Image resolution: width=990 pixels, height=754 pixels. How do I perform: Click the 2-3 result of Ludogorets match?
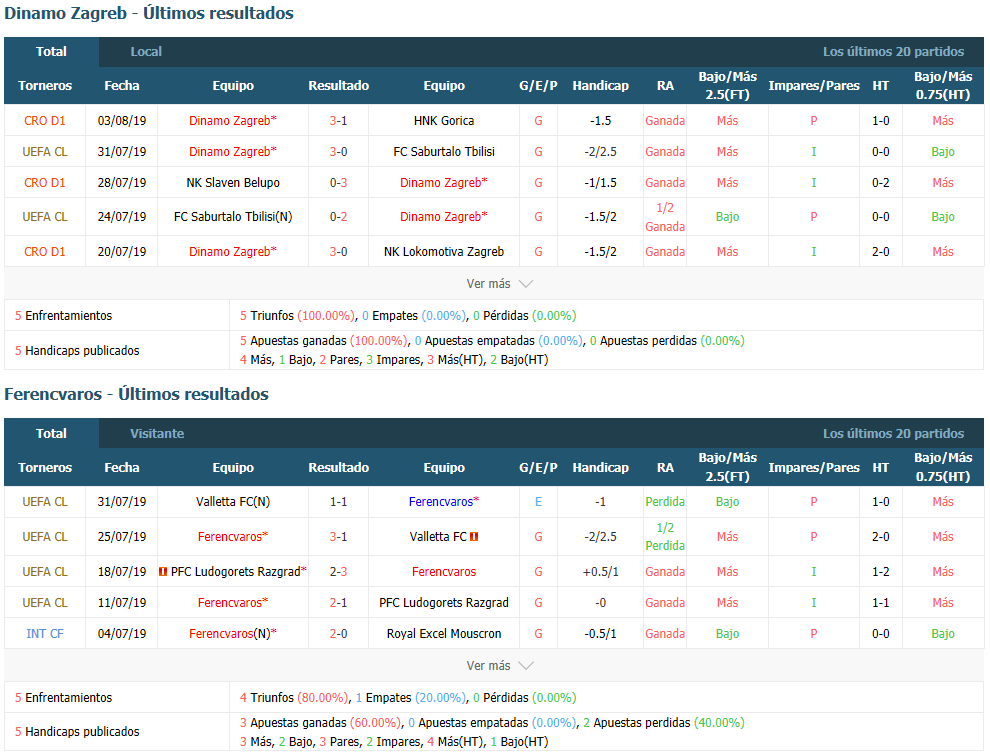click(x=338, y=571)
